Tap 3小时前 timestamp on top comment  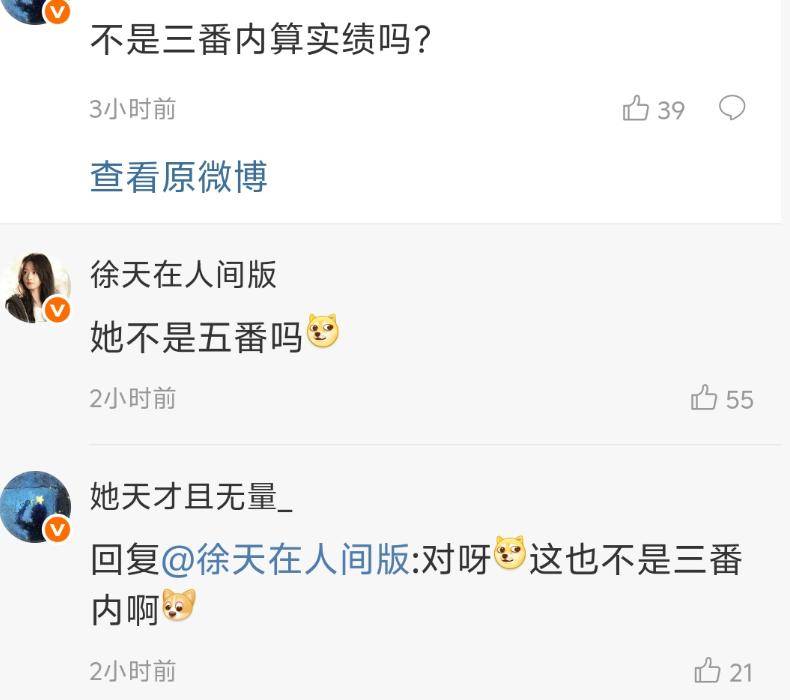pos(133,109)
